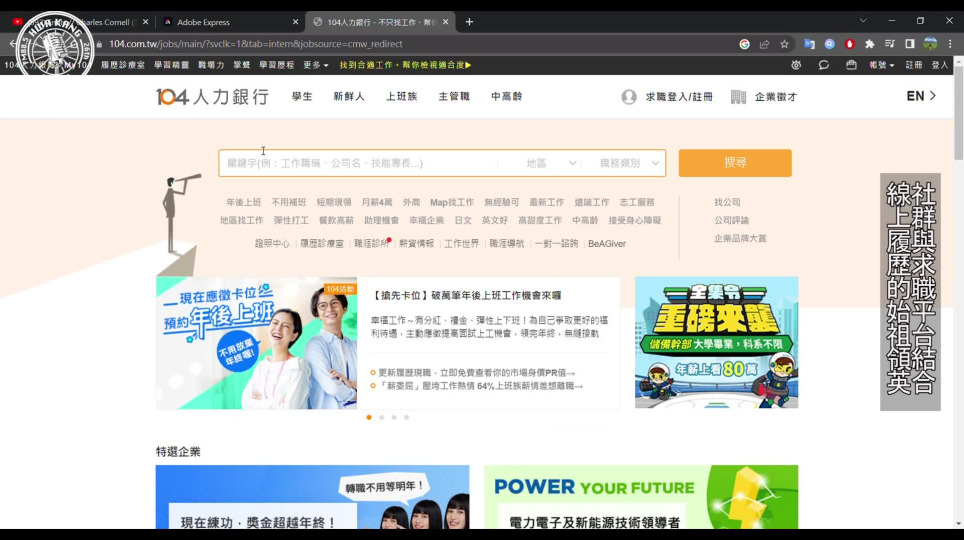964x540 pixels.
Task: Click the orange 搜尋 search button
Action: click(735, 163)
